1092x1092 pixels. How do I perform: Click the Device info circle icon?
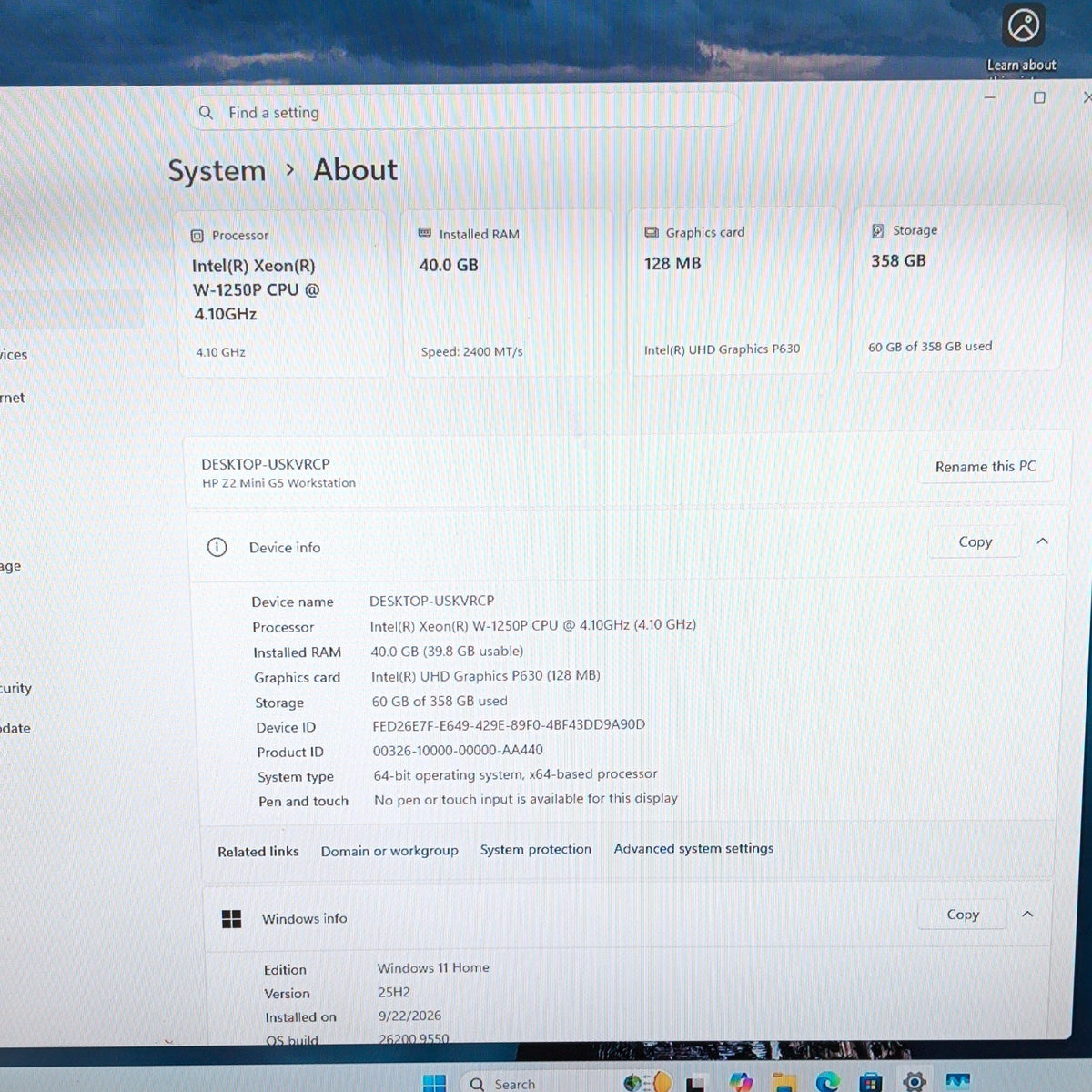217,547
